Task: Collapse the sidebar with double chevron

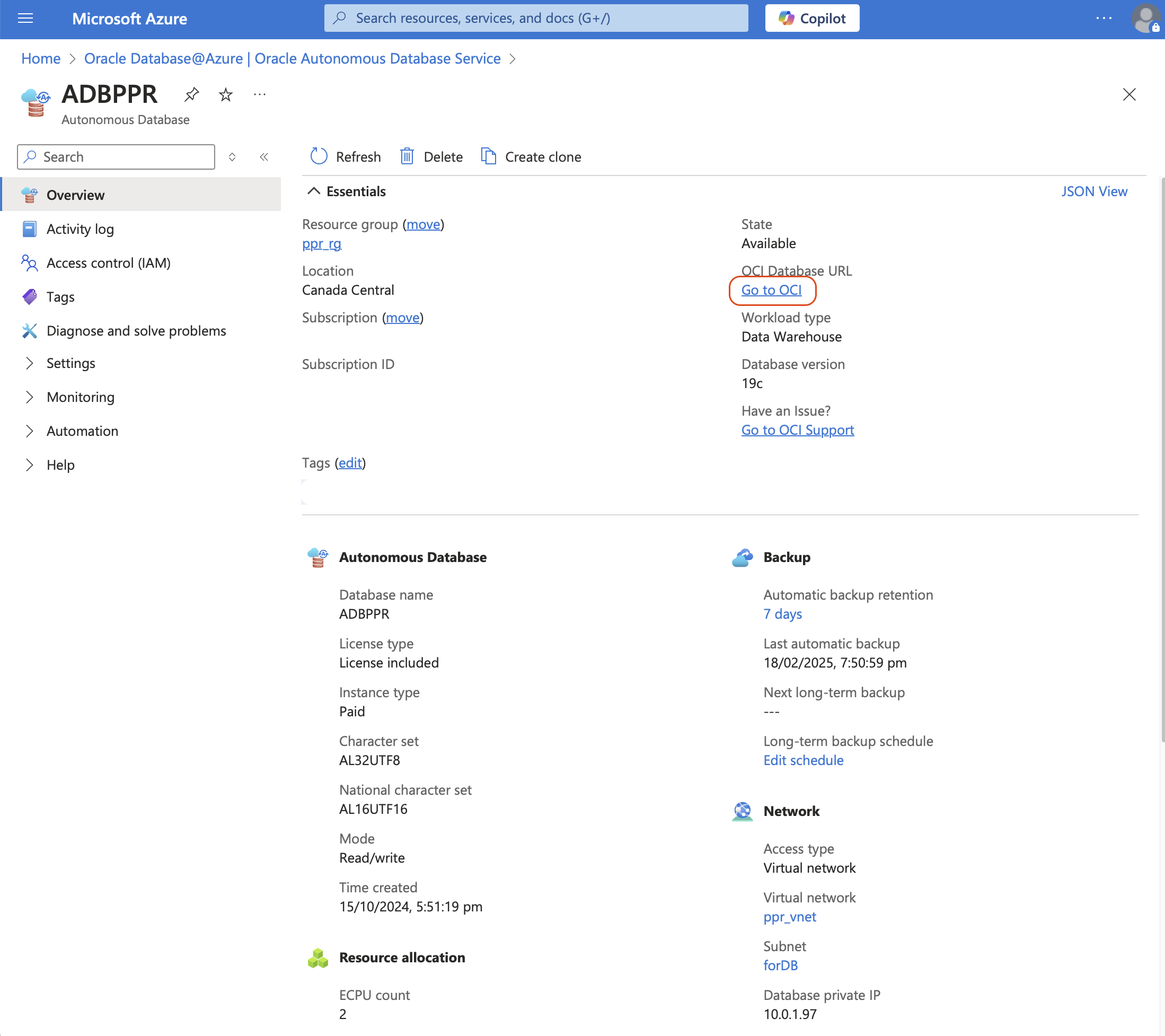Action: click(x=264, y=157)
